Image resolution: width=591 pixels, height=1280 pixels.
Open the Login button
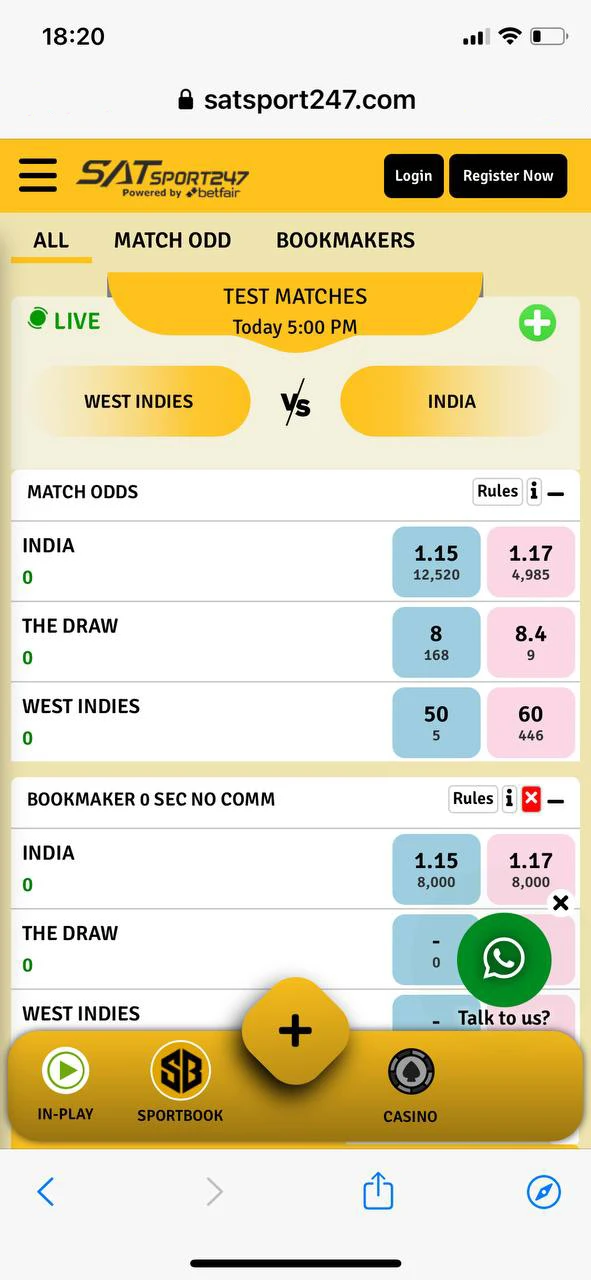coord(413,175)
